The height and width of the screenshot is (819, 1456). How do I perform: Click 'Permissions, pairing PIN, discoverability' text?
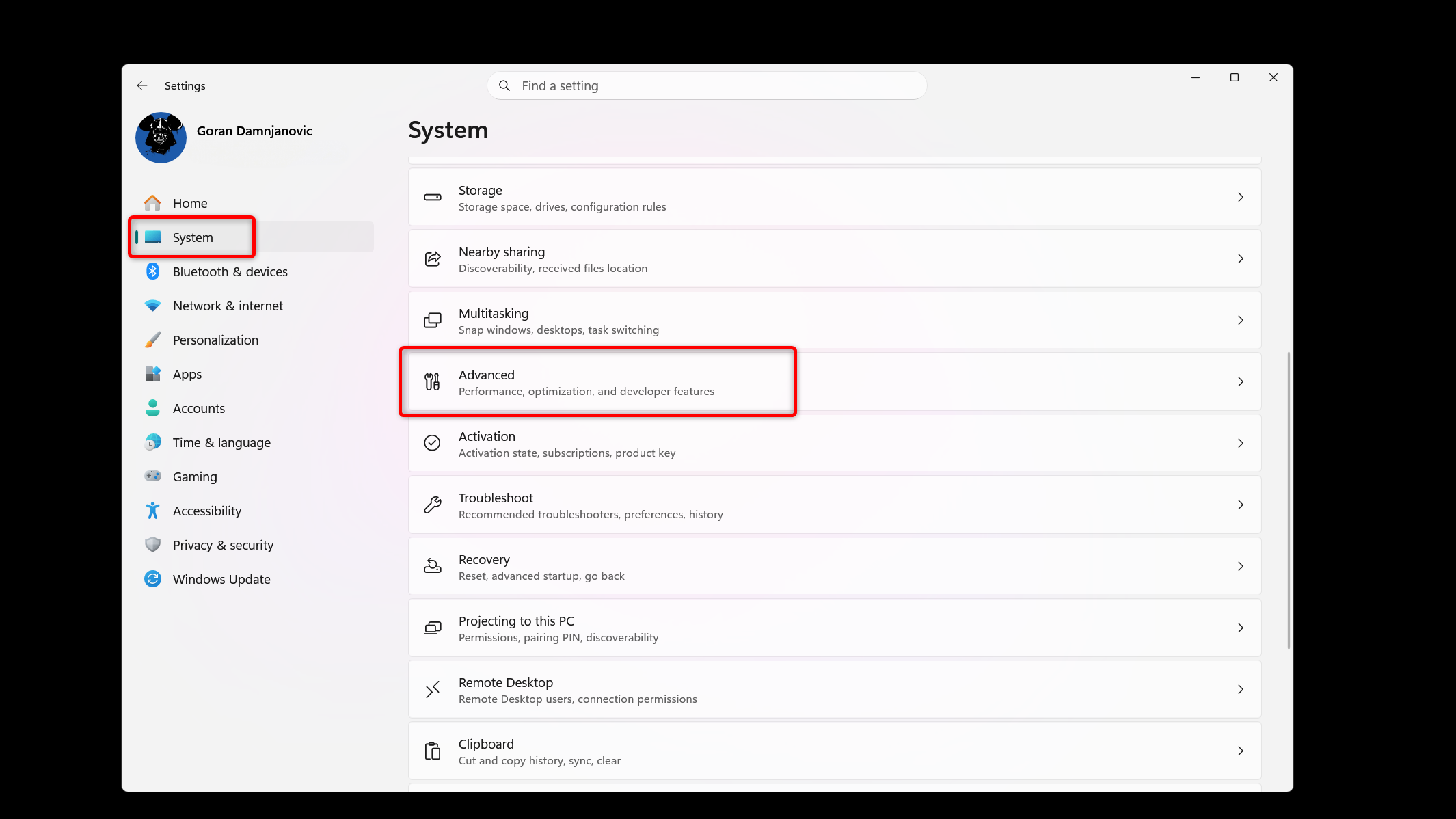[x=558, y=637]
